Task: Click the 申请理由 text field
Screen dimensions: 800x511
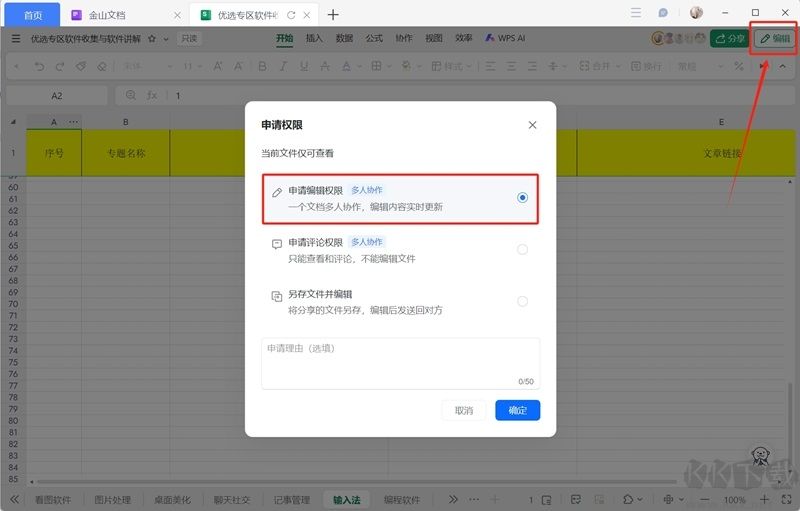Action: [401, 364]
